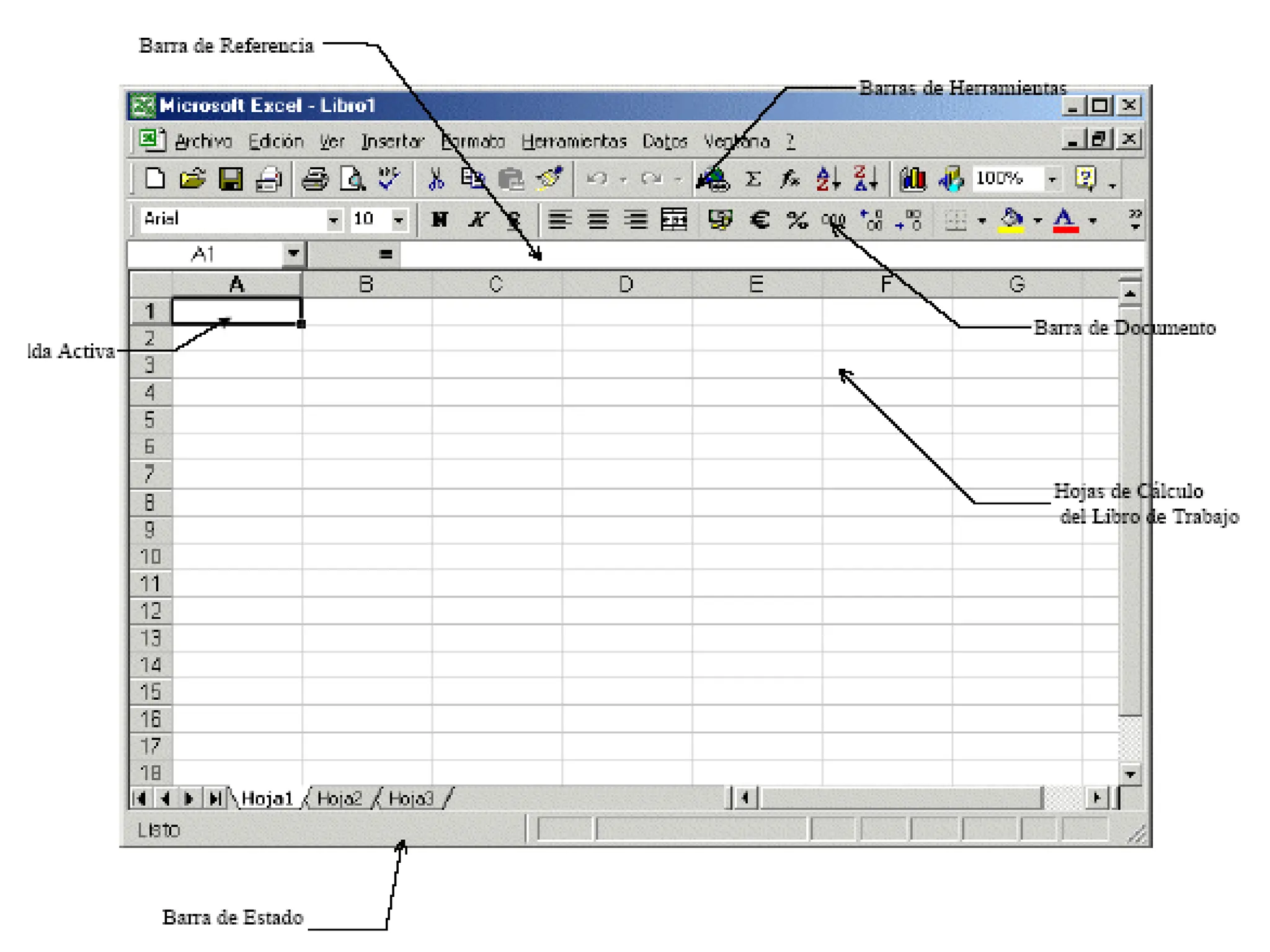Viewport: 1270px width, 952px height.
Task: Click the column D header
Action: click(x=626, y=284)
